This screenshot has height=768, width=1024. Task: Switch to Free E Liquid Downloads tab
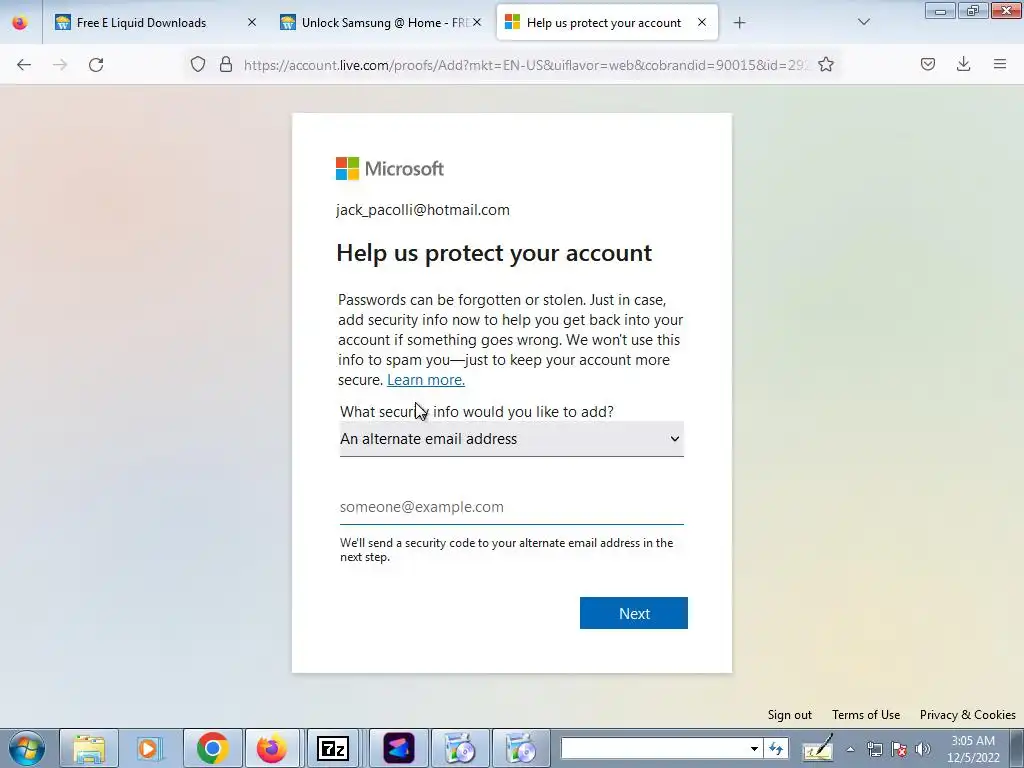[142, 23]
